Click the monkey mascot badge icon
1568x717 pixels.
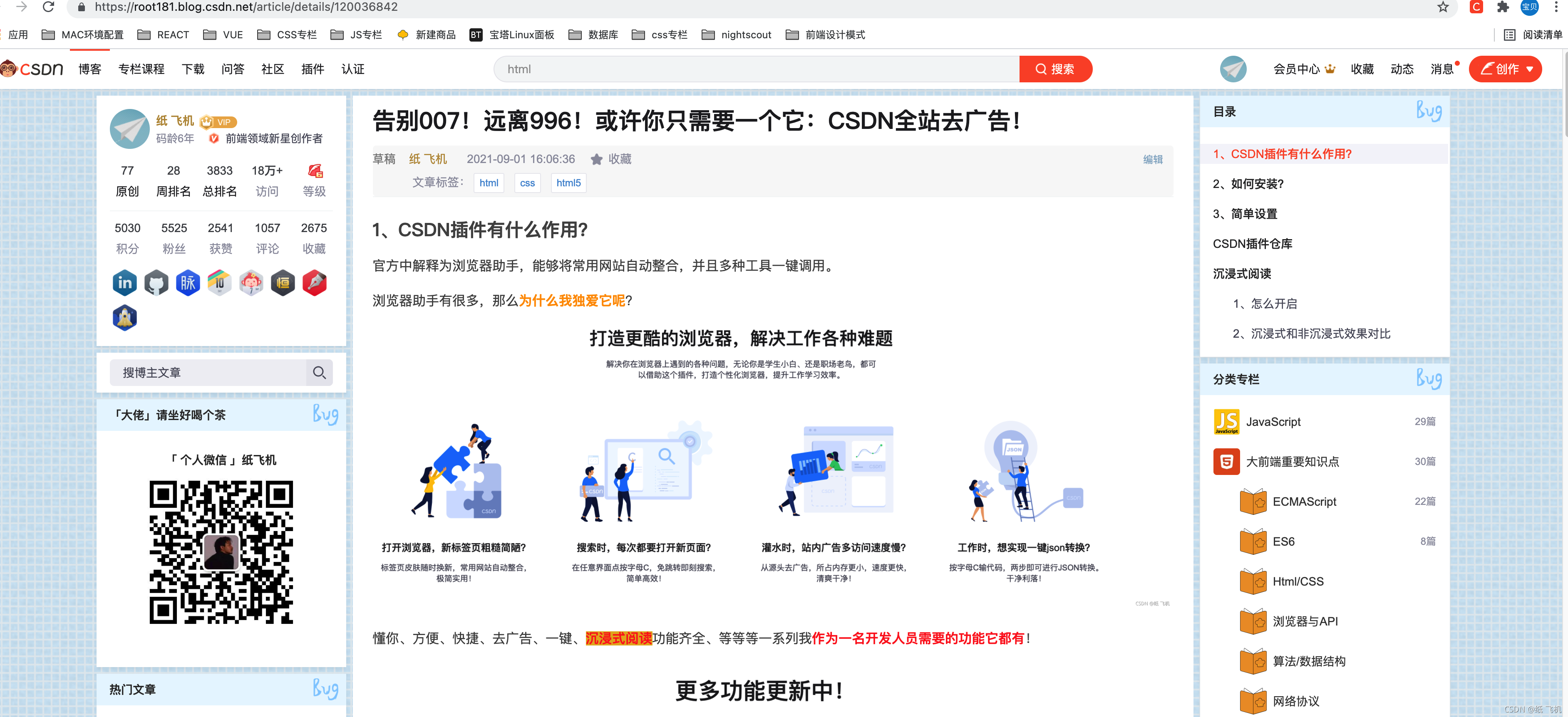coord(251,283)
